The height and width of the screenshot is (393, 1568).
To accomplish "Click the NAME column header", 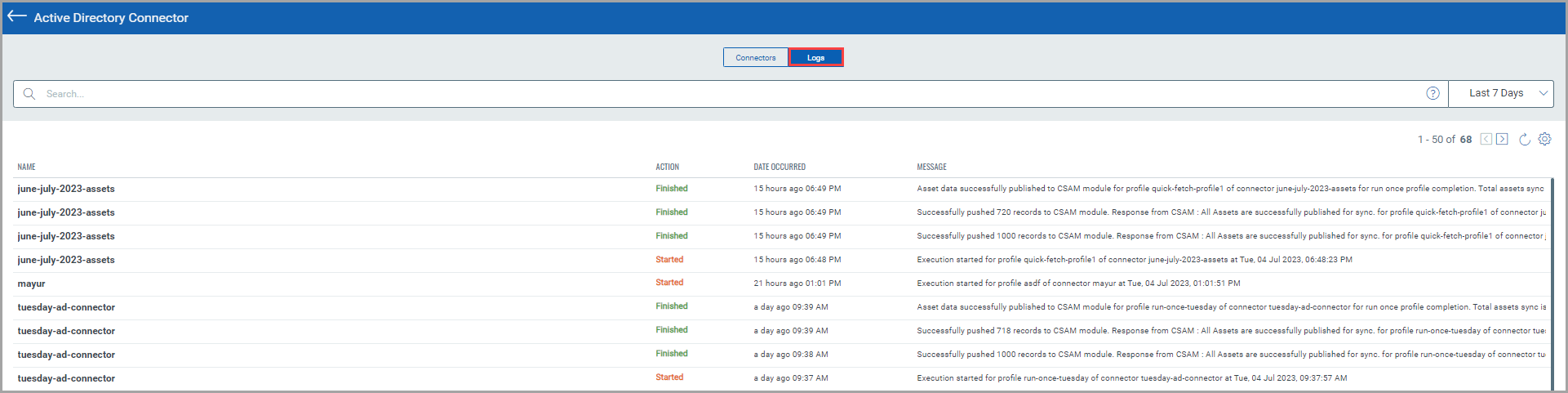I will [x=26, y=167].
